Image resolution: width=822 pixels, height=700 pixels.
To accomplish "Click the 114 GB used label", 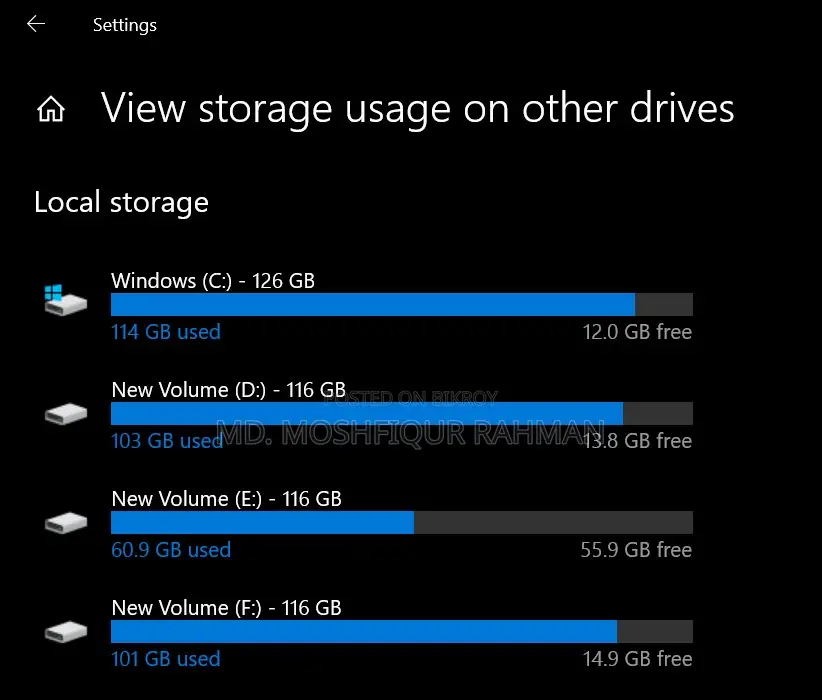I will pos(166,332).
